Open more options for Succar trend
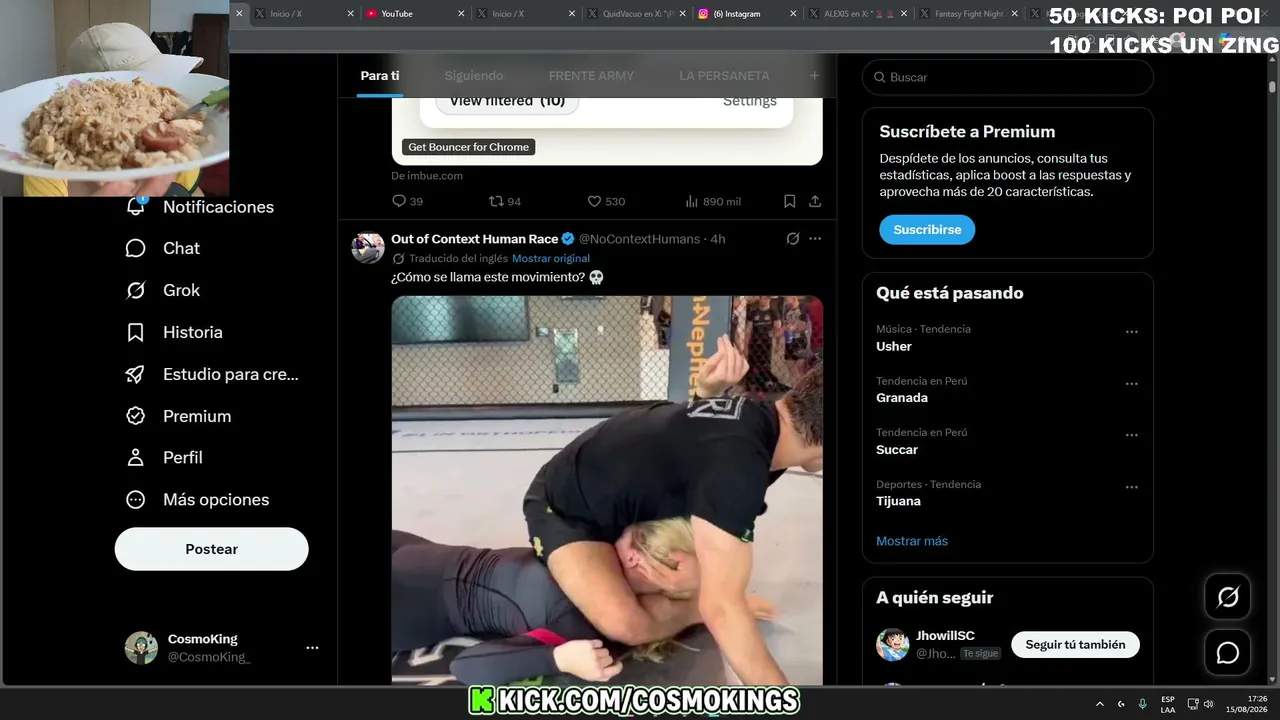 point(1132,436)
